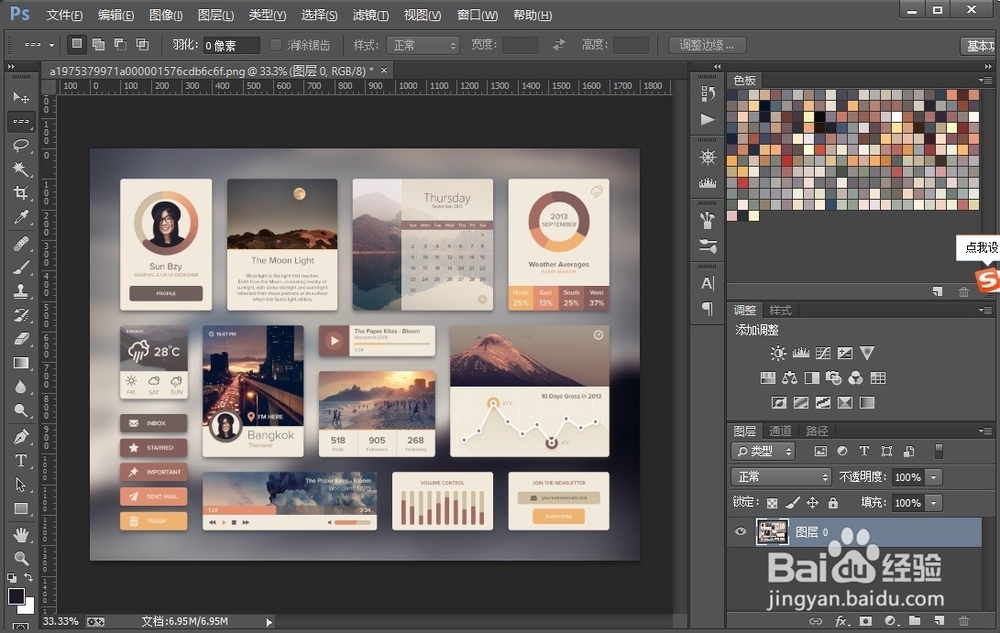Switch to the 路径 tab
Image resolution: width=1000 pixels, height=633 pixels.
817,431
